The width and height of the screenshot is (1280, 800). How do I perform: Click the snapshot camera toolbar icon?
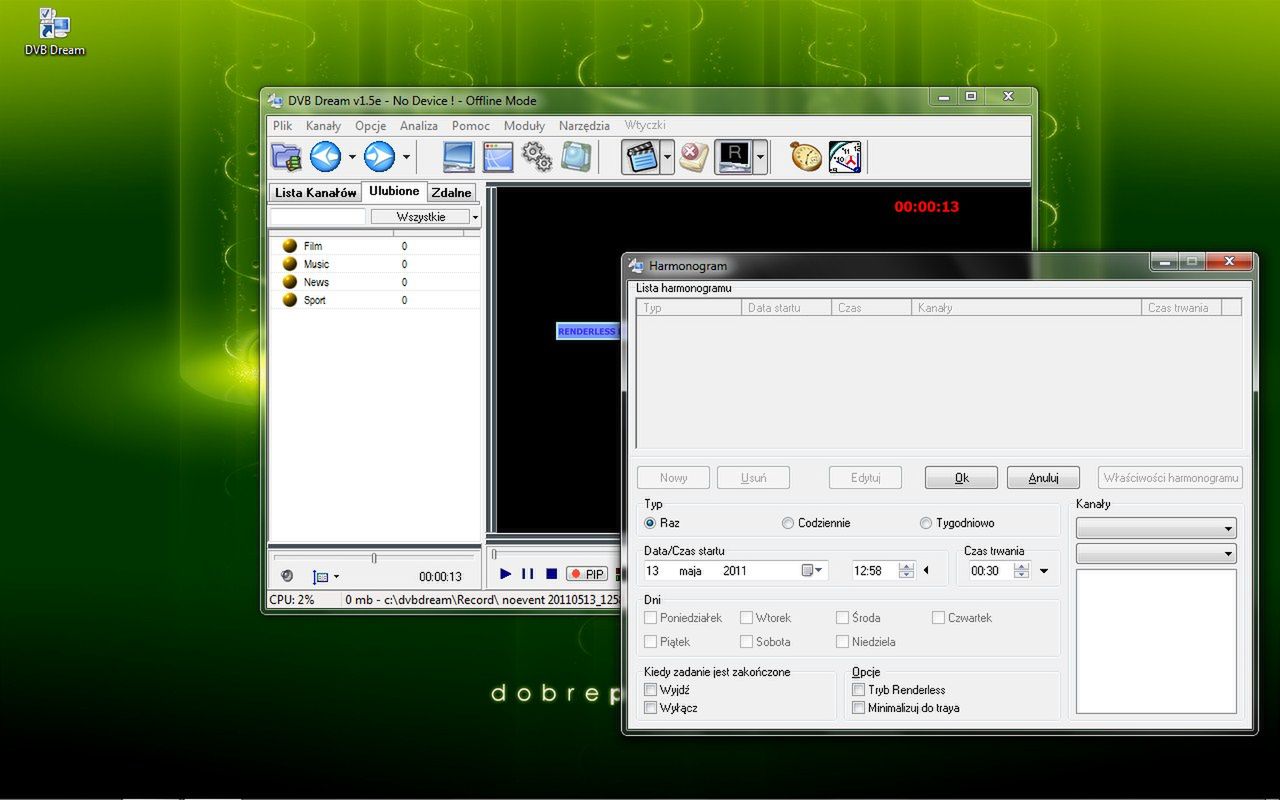click(x=575, y=157)
